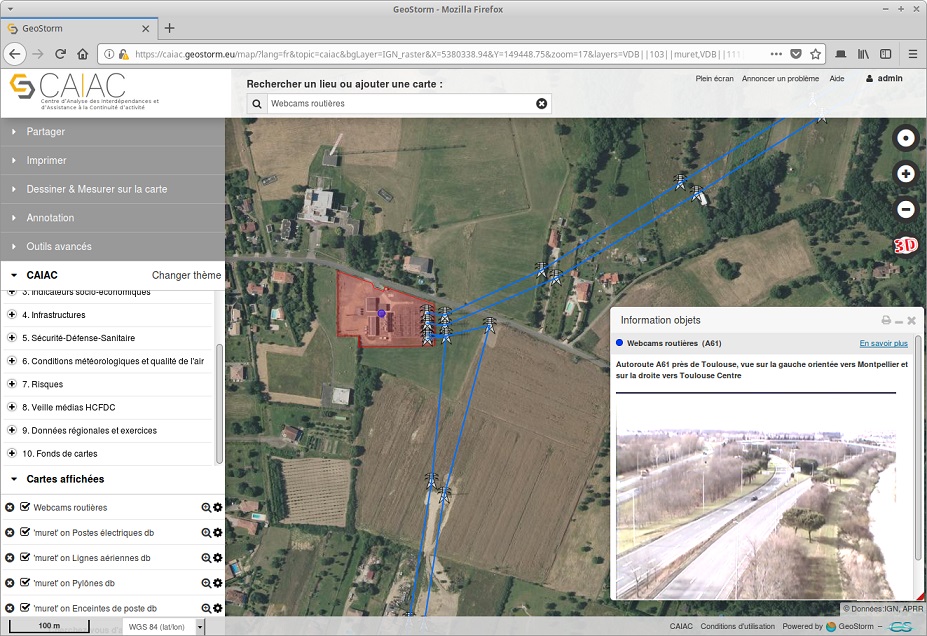Viewport: 927px width, 636px height.
Task: Print the Information objets panel
Action: point(885,320)
